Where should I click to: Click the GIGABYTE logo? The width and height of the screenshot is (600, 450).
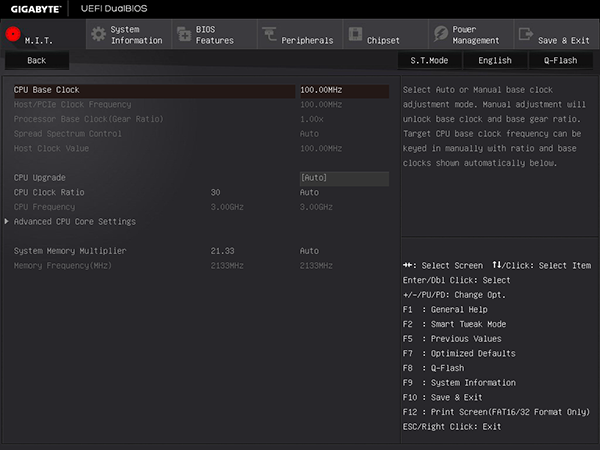[x=36, y=9]
